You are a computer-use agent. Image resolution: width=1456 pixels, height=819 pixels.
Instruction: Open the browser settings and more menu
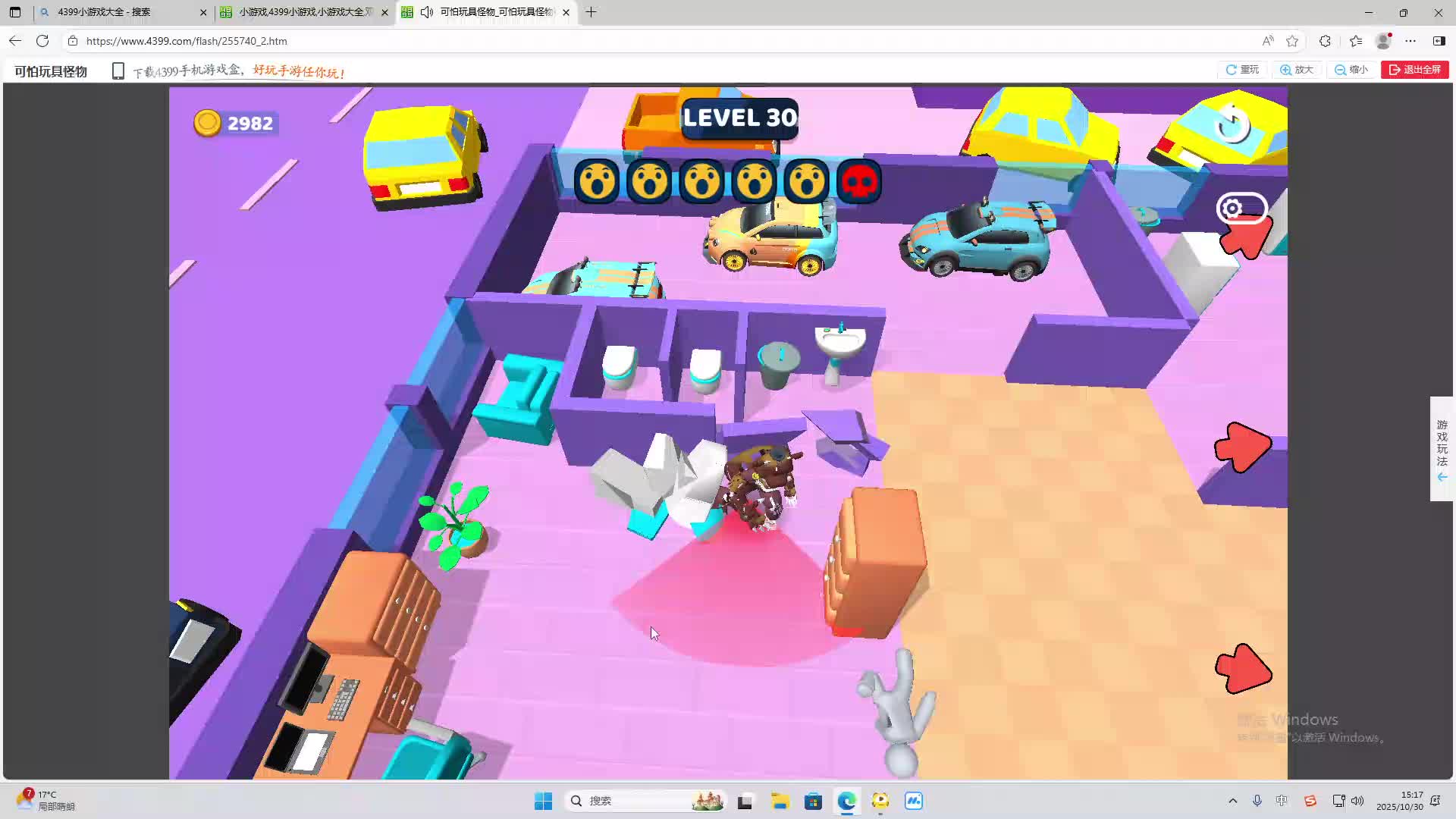[x=1410, y=41]
